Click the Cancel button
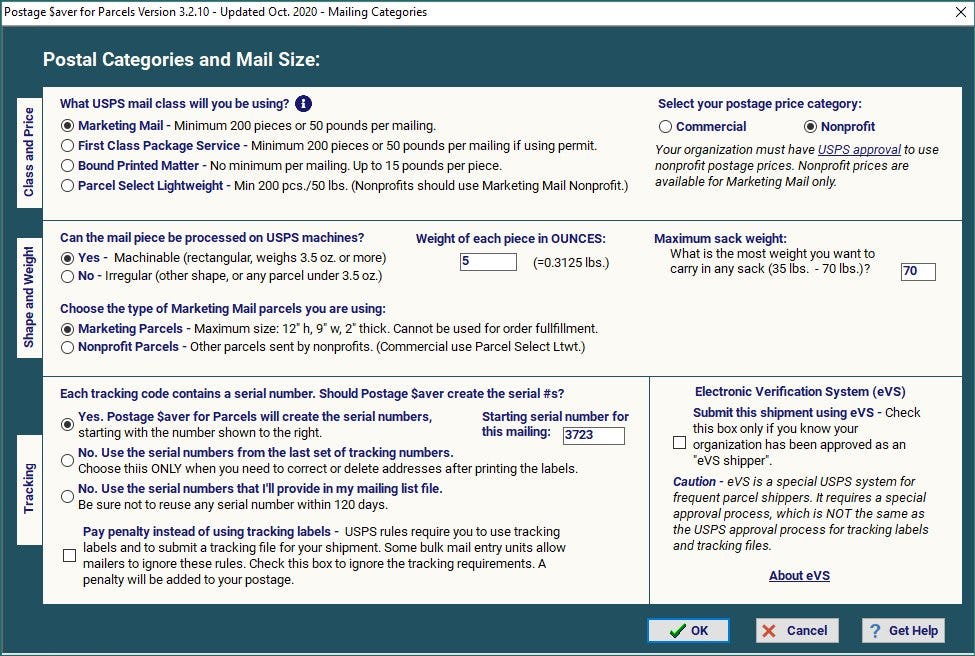This screenshot has height=656, width=975. point(797,631)
